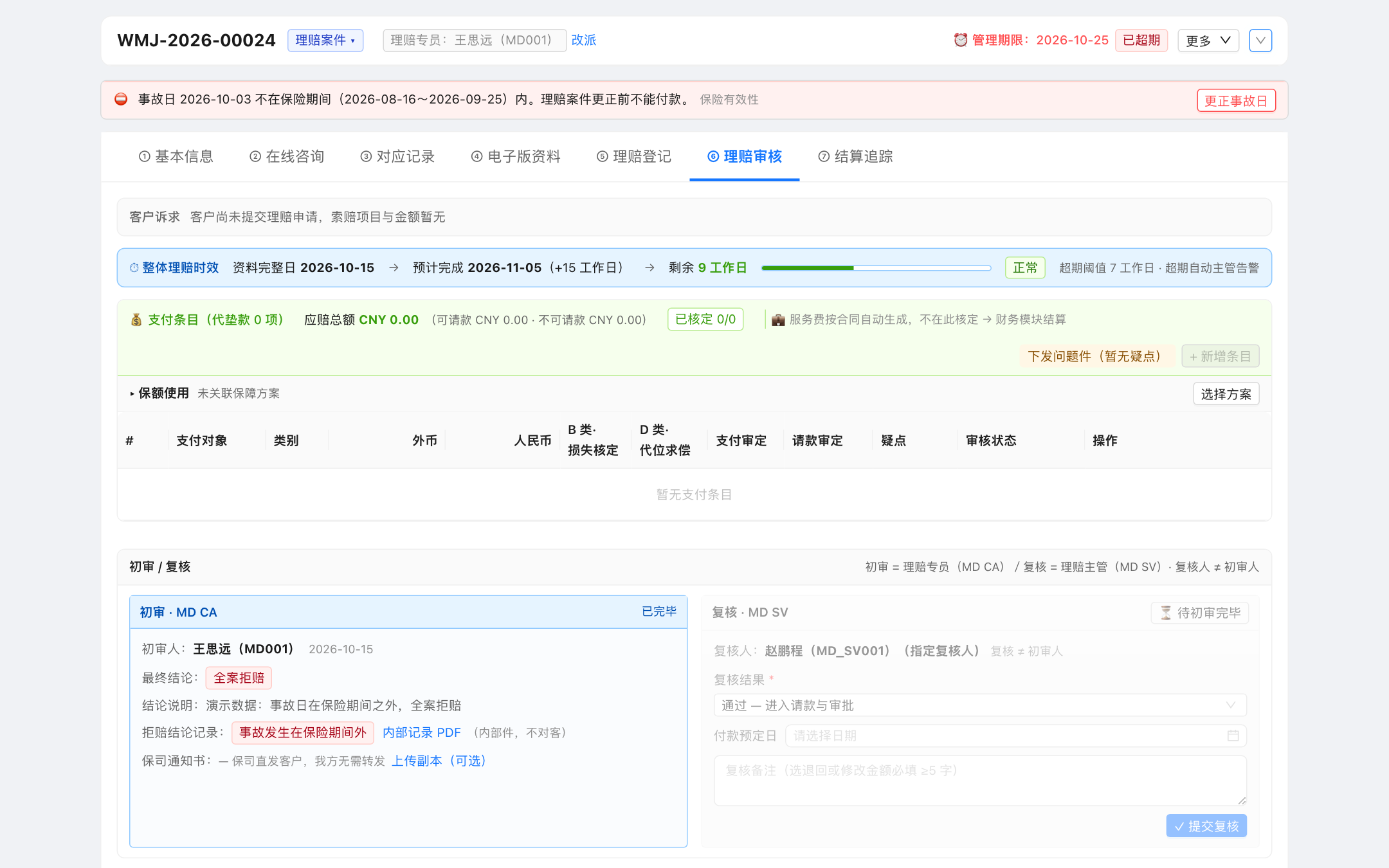Expand the 保额使用 section triangle
Screen dimensions: 1389x868
tap(132, 393)
